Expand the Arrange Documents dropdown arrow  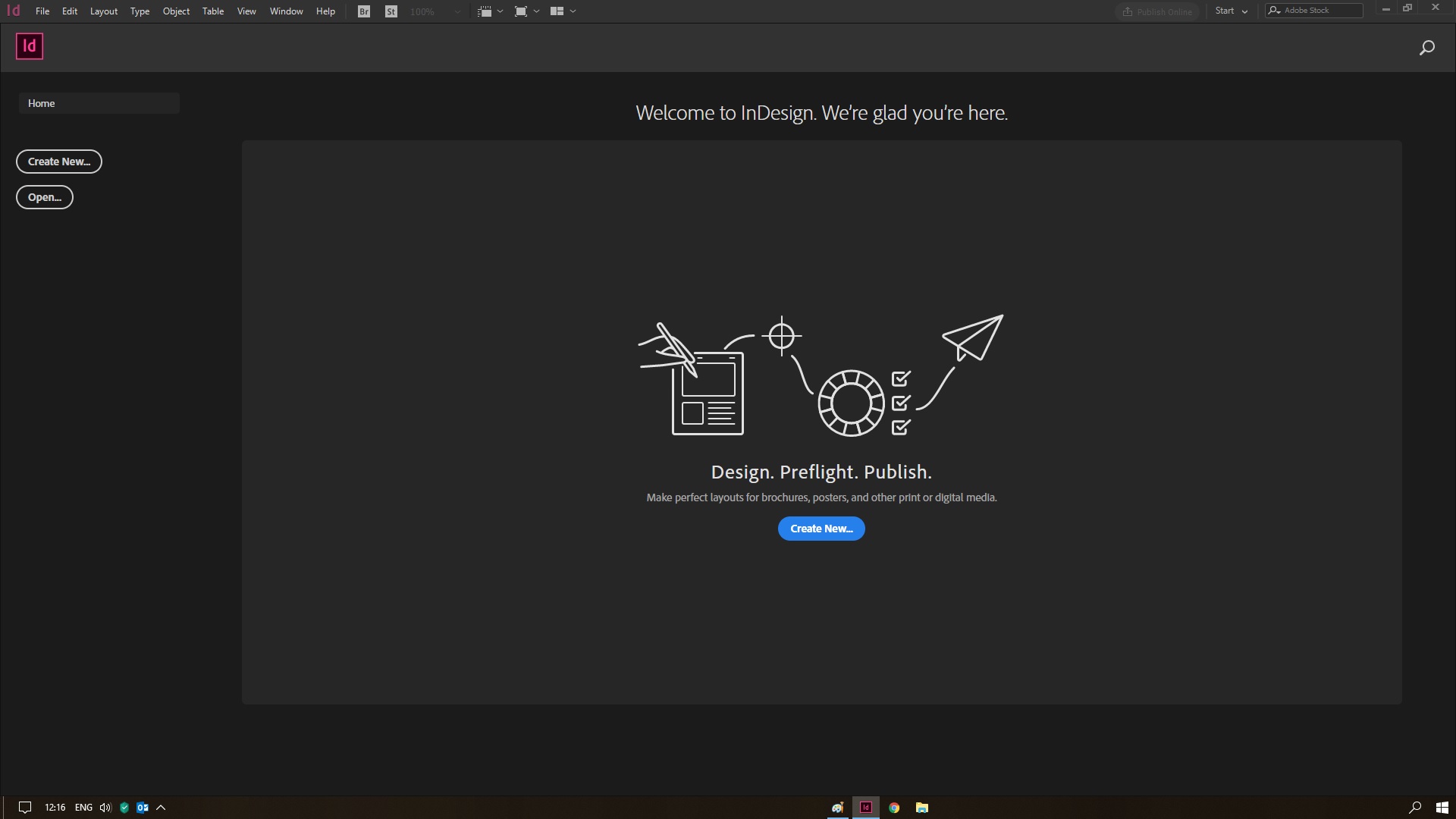[x=573, y=11]
